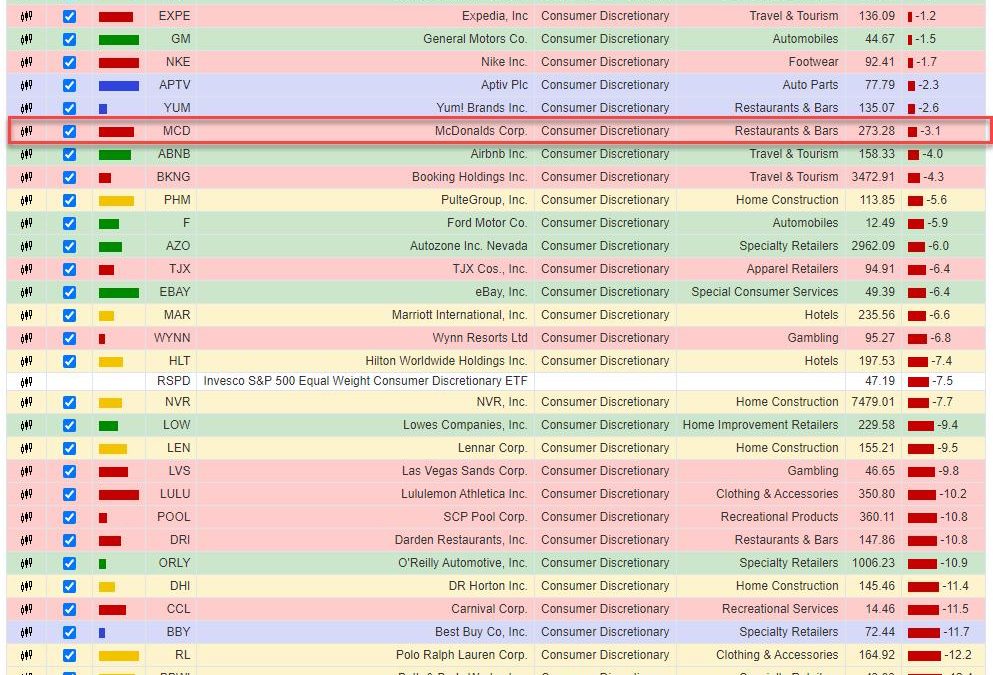This screenshot has height=675, width=993.
Task: Open the chart icon for LEN row
Action: (x=26, y=448)
